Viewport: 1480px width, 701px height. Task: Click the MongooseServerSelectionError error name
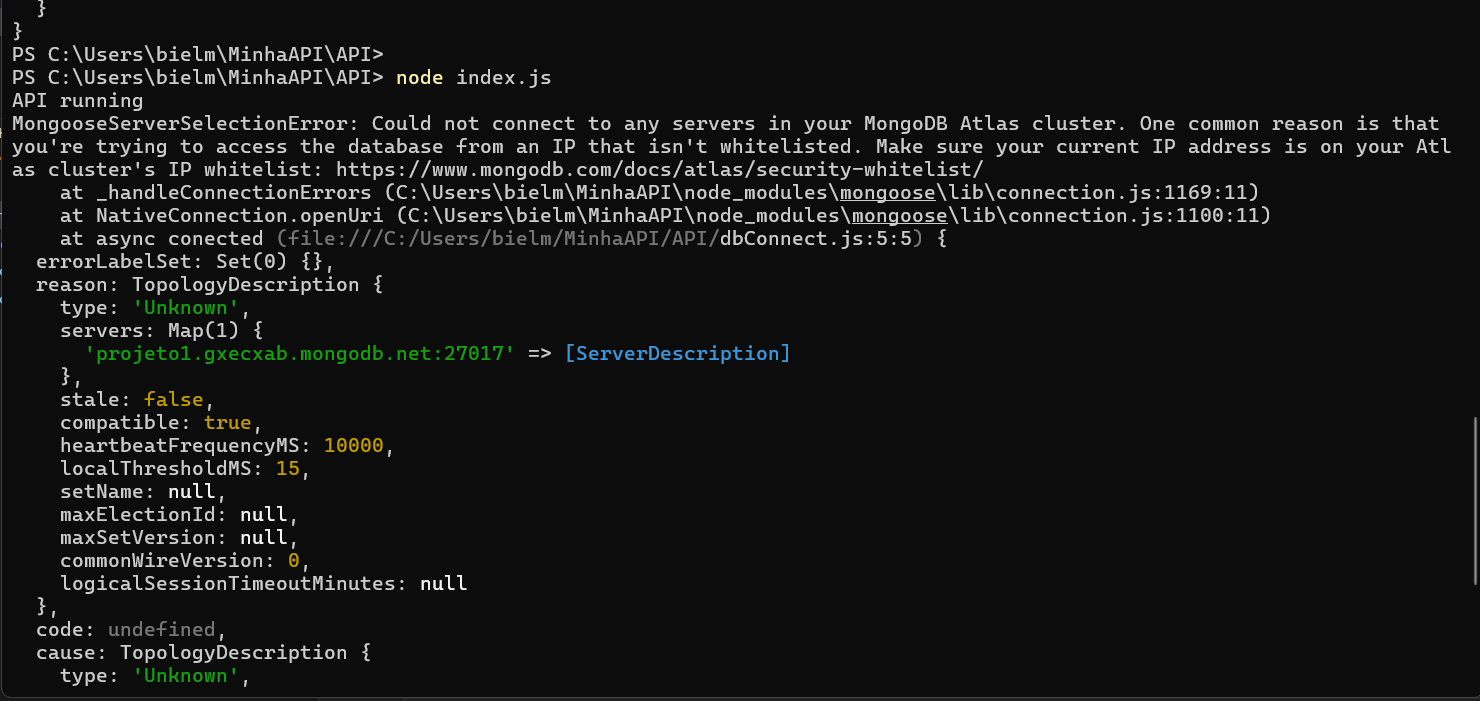(x=186, y=124)
